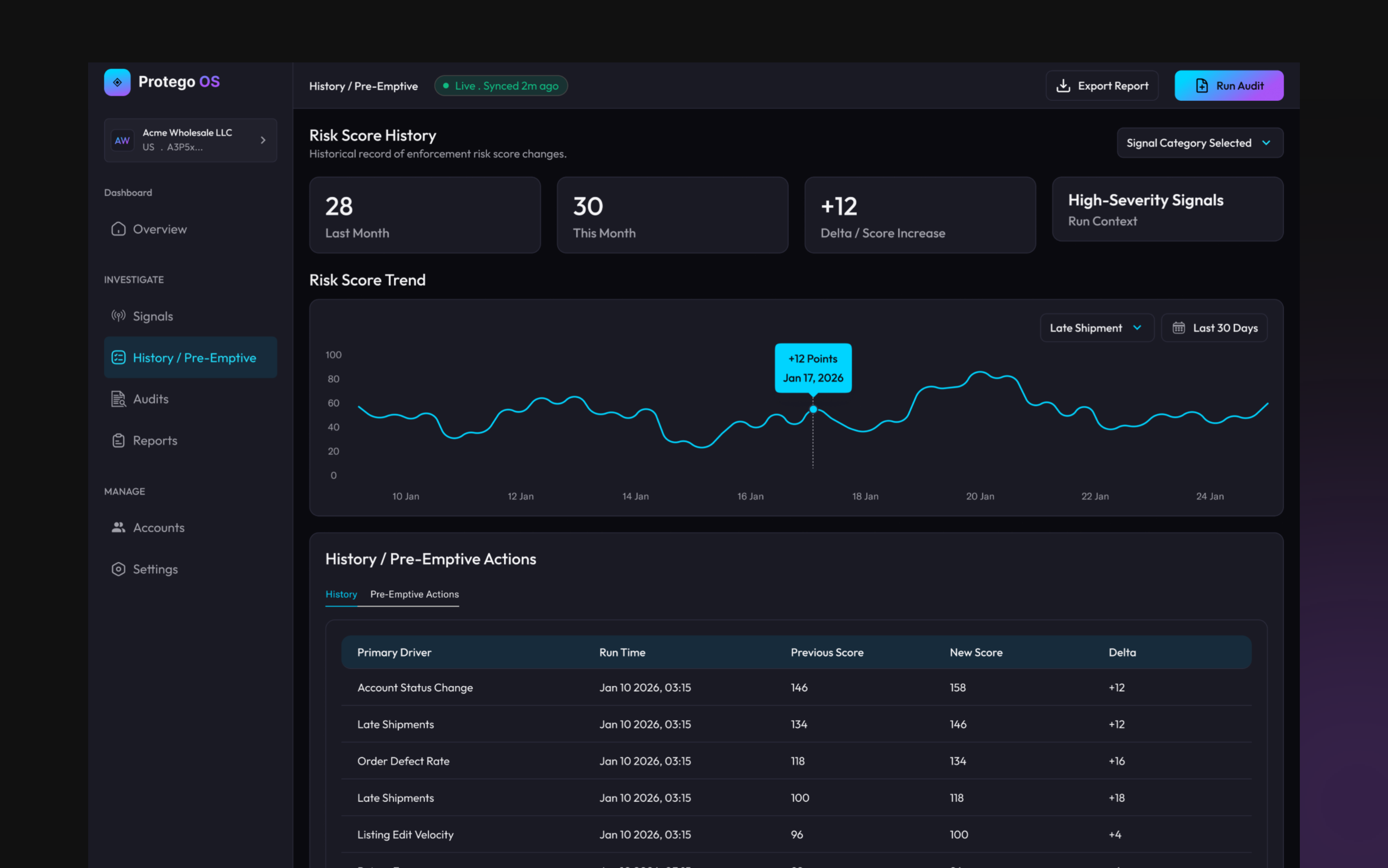Click the Protego OS logo icon
Image resolution: width=1388 pixels, height=868 pixels.
click(x=117, y=82)
